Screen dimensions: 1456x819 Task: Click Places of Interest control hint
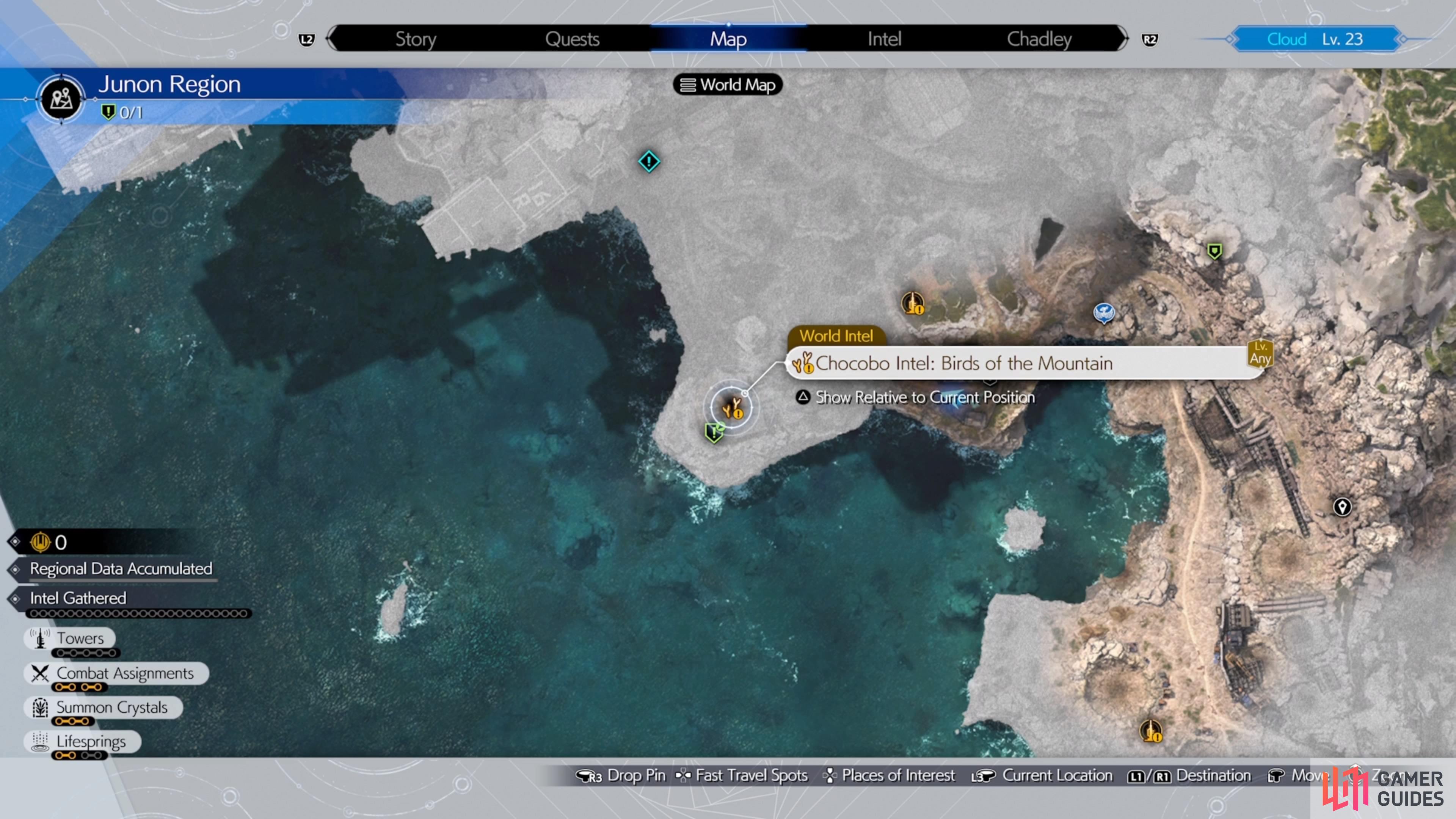click(x=898, y=775)
